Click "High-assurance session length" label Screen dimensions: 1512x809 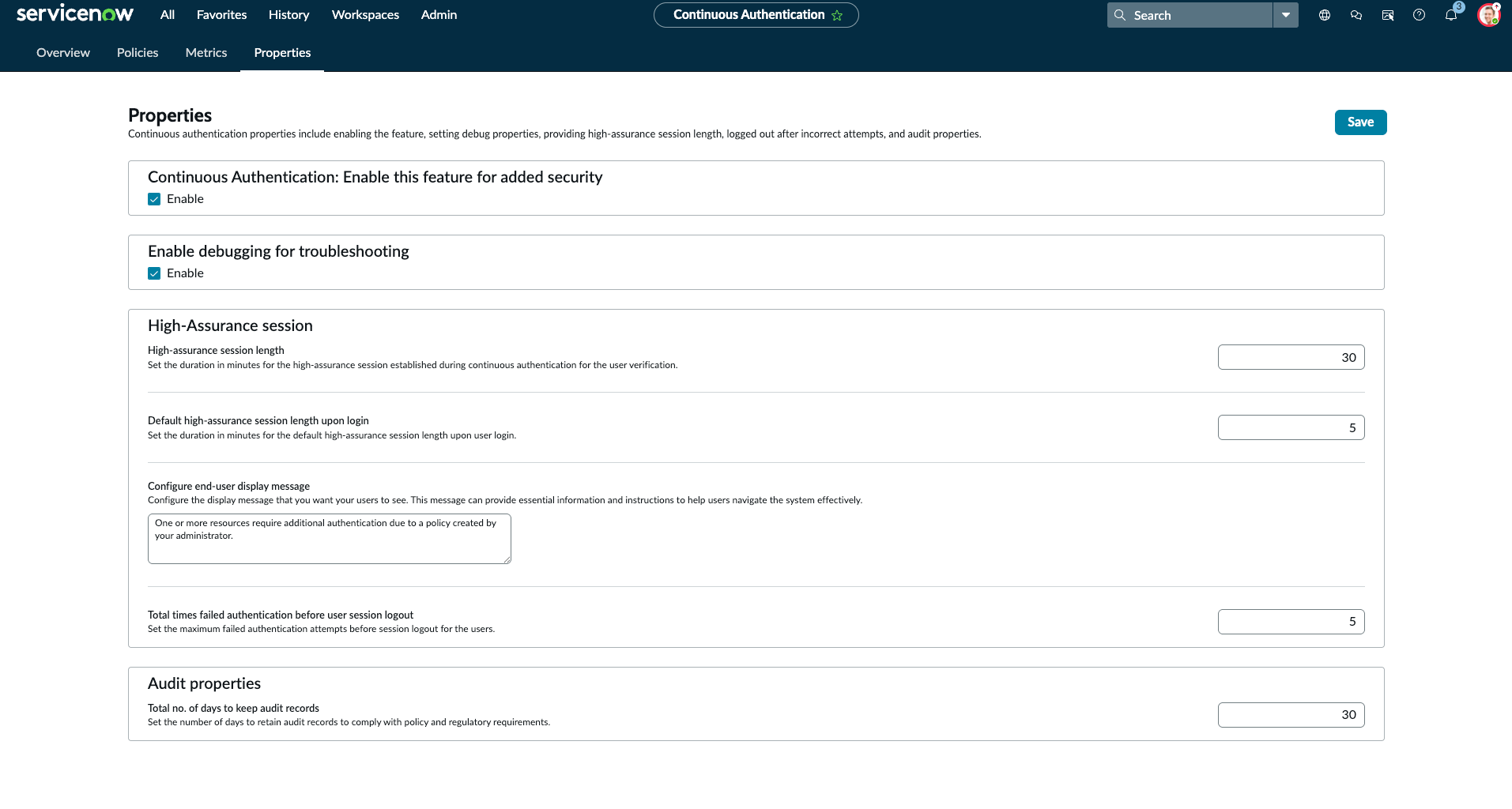pyautogui.click(x=216, y=350)
